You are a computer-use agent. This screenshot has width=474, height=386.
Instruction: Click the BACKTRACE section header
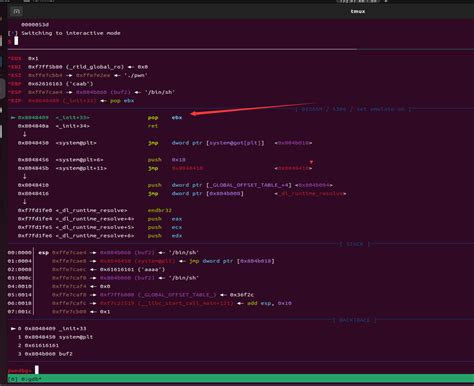click(354, 320)
